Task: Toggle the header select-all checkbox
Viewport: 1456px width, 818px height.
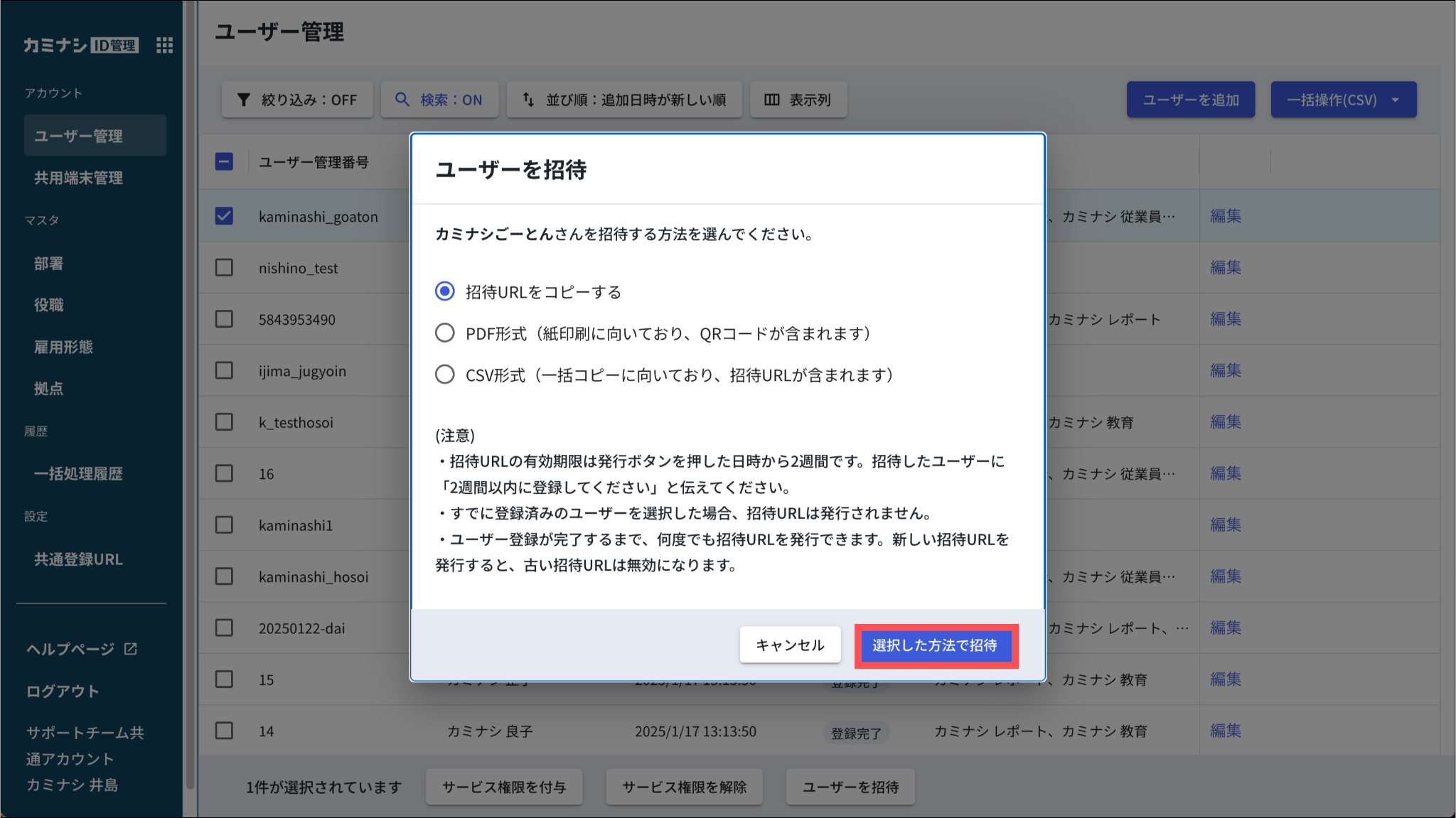Action: pyautogui.click(x=224, y=162)
